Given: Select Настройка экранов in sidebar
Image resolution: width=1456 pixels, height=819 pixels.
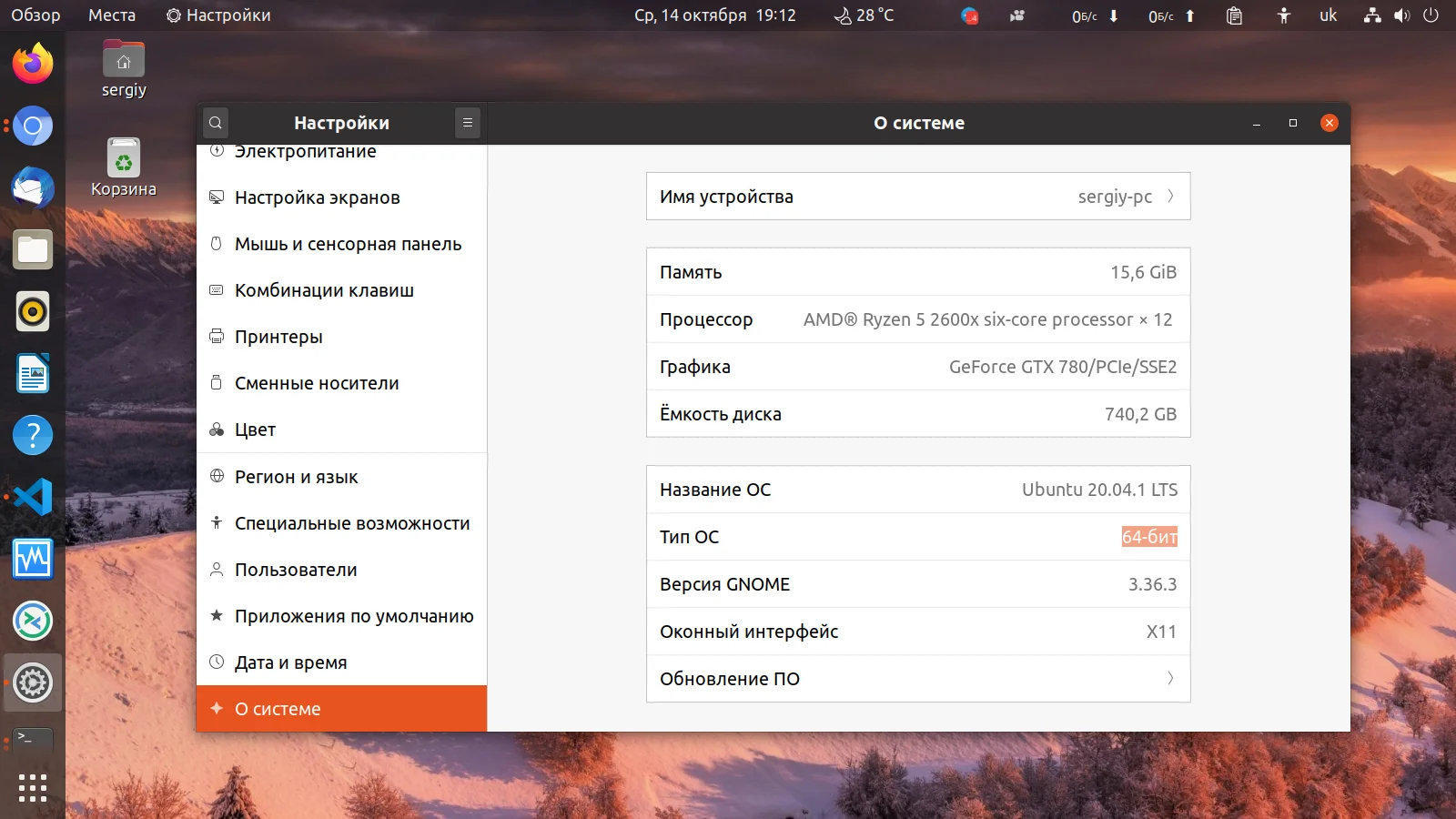Looking at the screenshot, I should click(x=342, y=197).
